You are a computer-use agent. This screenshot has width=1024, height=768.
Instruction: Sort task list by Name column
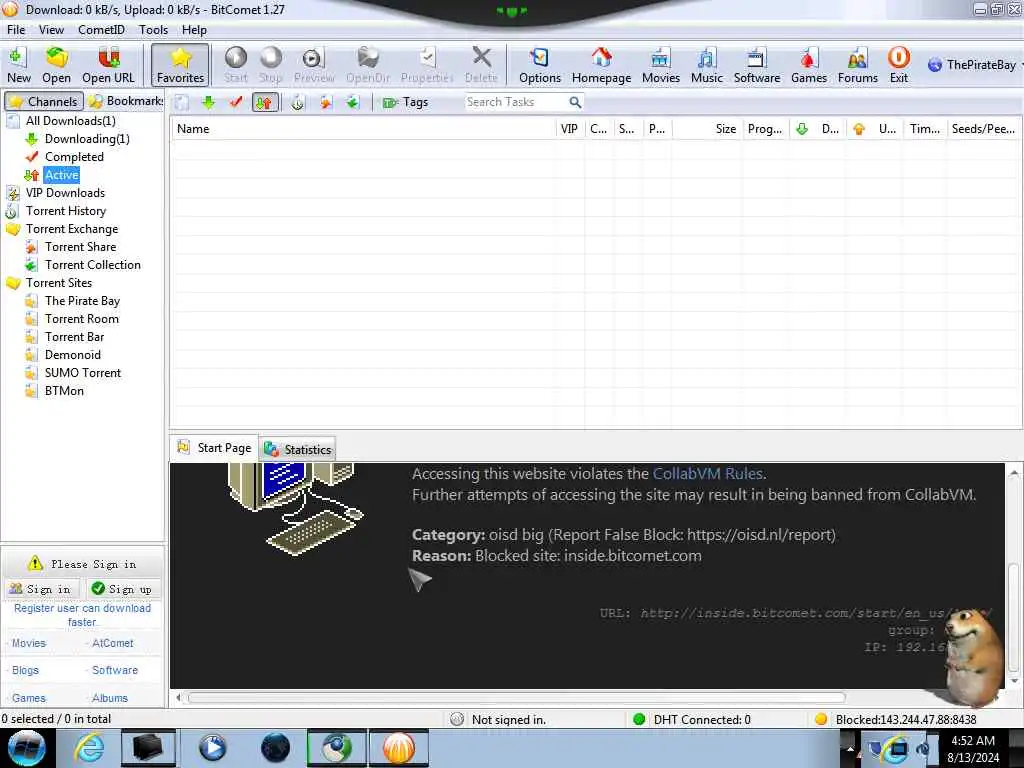coord(364,129)
